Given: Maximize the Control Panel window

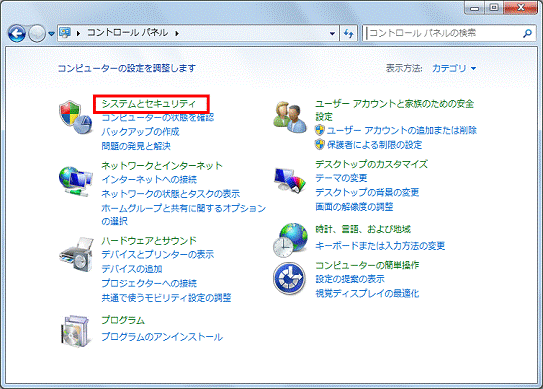Looking at the screenshot, I should tap(494, 8).
